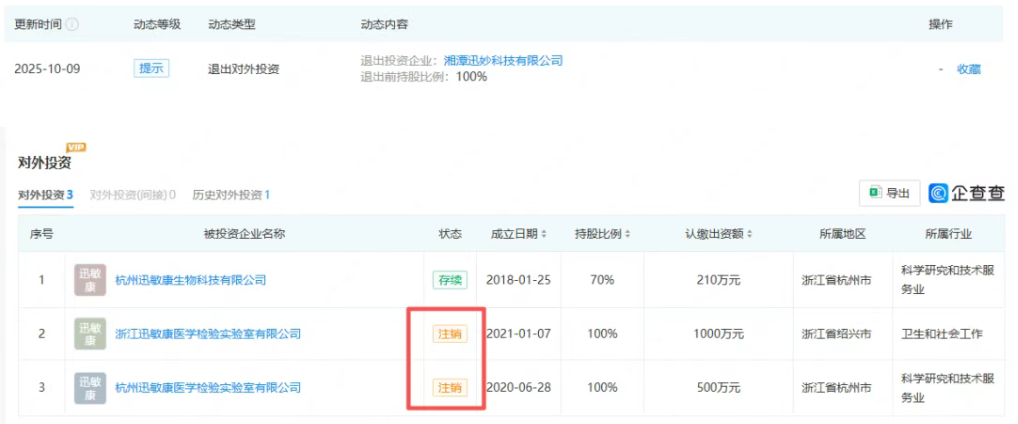Click 收藏 in the 操作 column
Image resolution: width=1018 pixels, height=424 pixels.
tap(968, 69)
